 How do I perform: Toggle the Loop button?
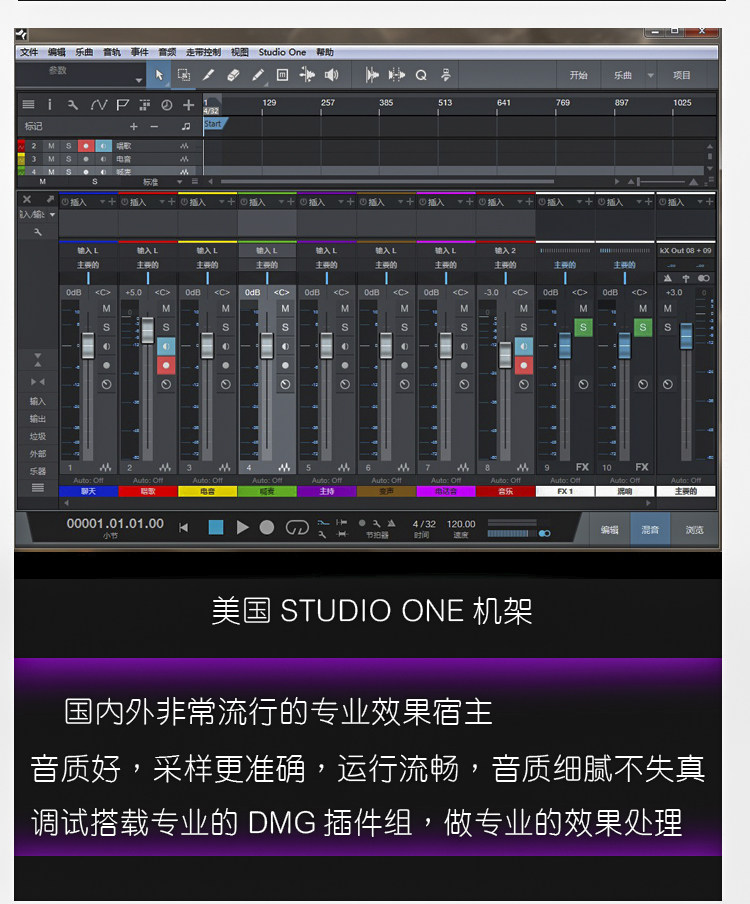coord(297,528)
